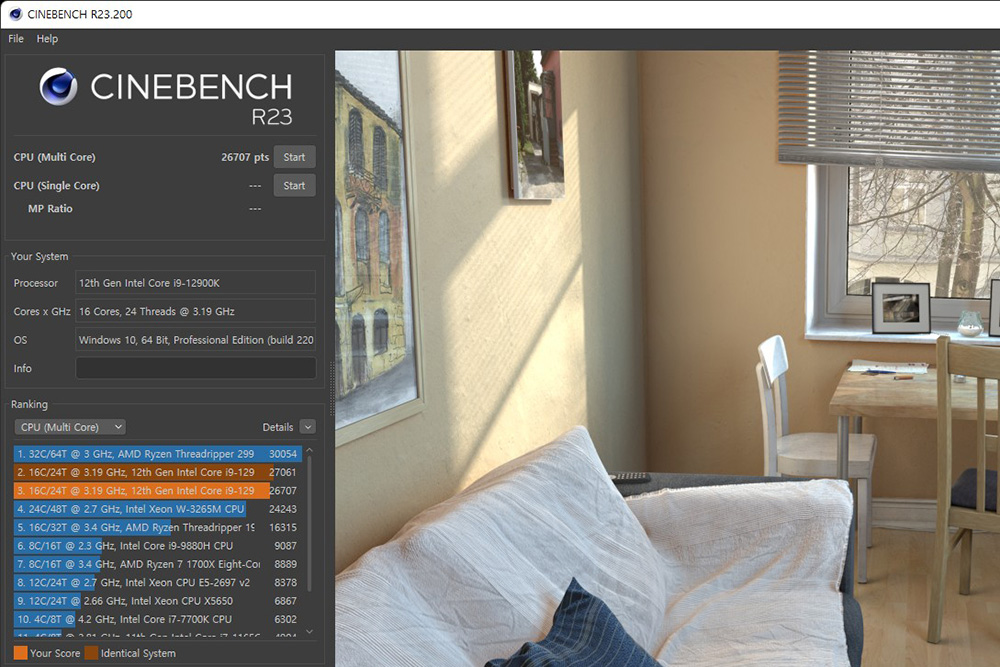Click the Cinebench logo sphere icon
Image resolution: width=1000 pixels, height=667 pixels.
click(58, 87)
